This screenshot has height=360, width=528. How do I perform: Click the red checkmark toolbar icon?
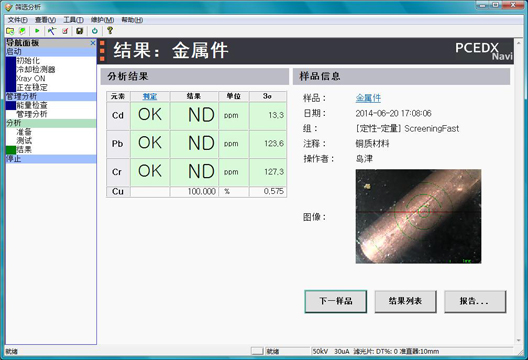click(x=65, y=31)
